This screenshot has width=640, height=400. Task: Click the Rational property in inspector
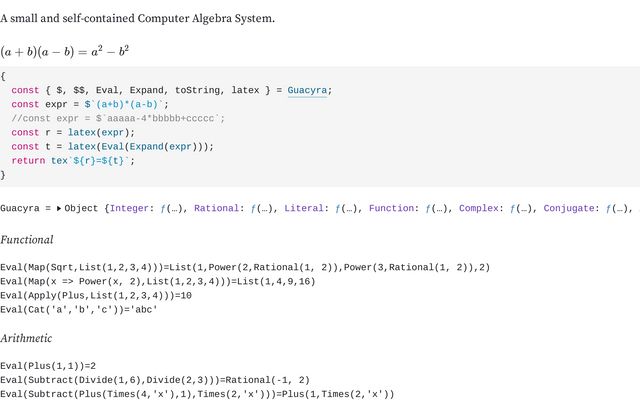(x=216, y=209)
